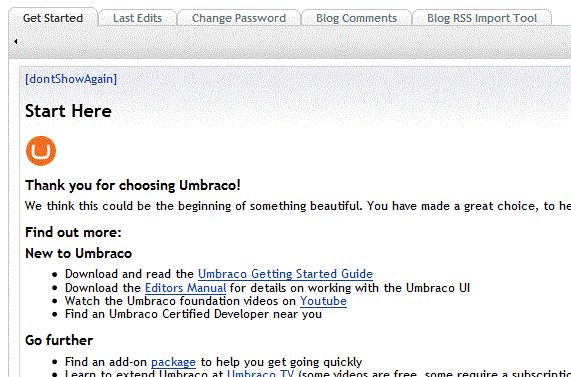Click the orange Umbraco logo
Screen dimensions: 571x377
(x=41, y=151)
